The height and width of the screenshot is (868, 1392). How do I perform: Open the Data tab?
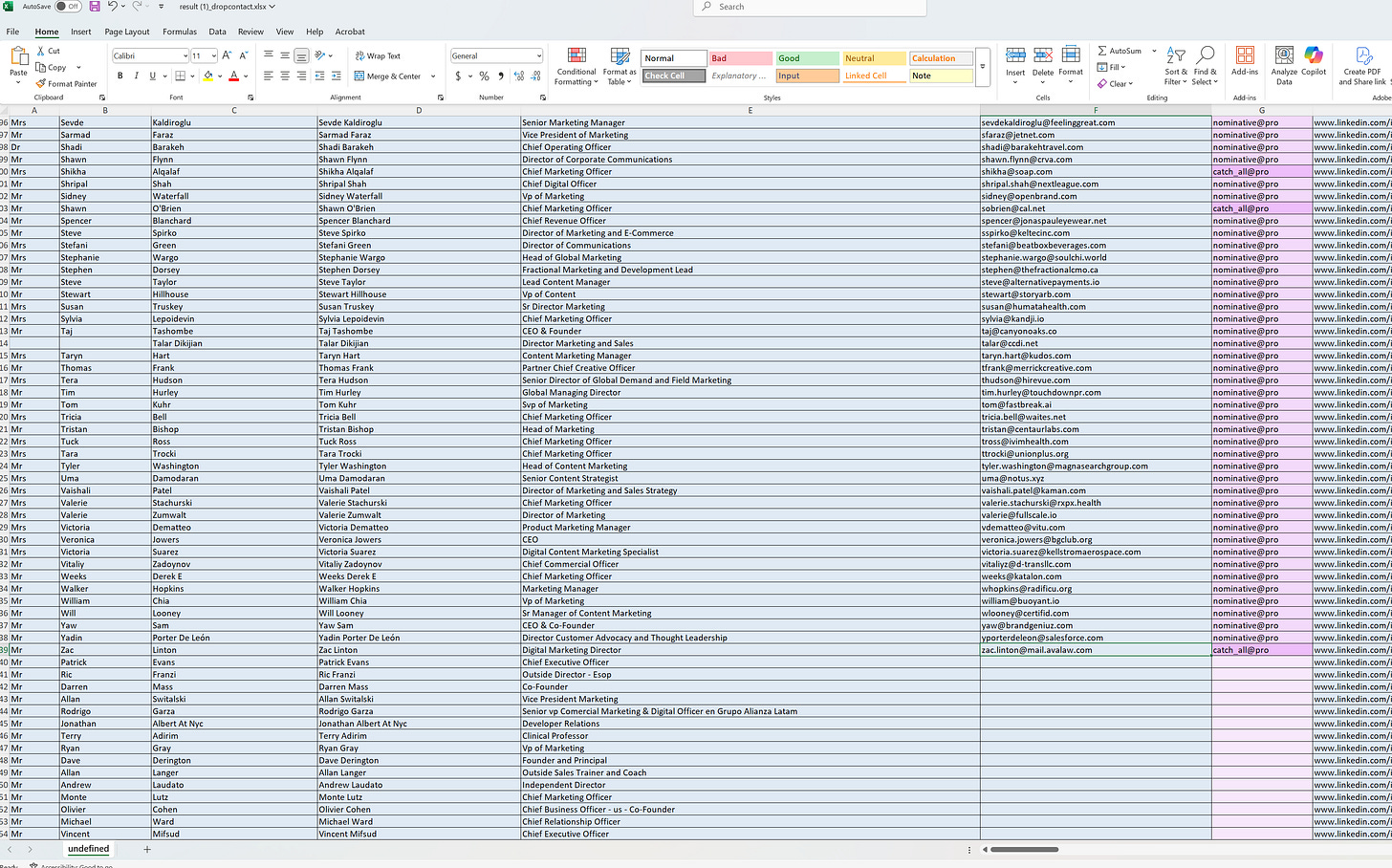coord(218,32)
